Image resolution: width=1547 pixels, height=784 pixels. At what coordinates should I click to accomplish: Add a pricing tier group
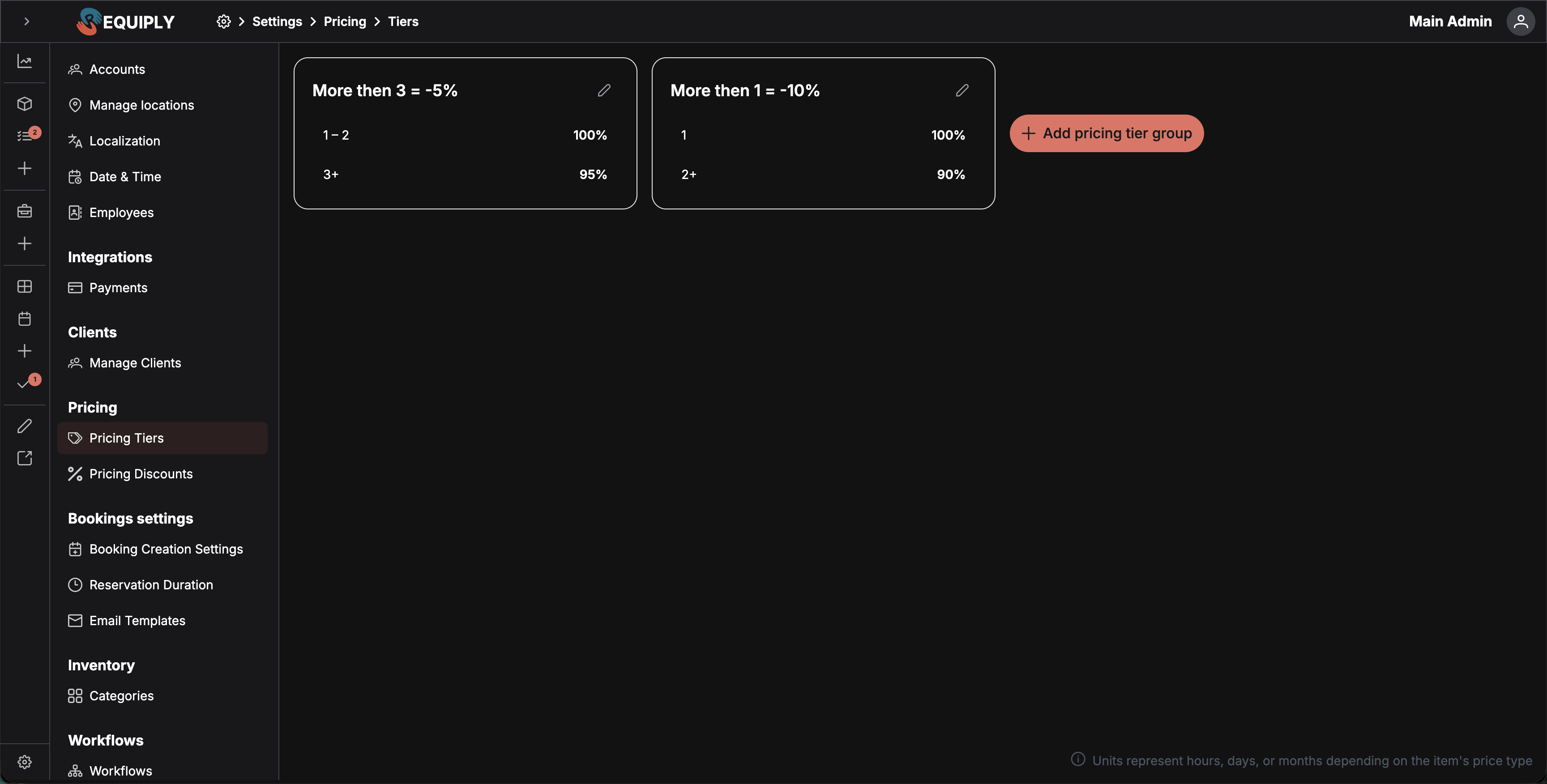pos(1106,133)
